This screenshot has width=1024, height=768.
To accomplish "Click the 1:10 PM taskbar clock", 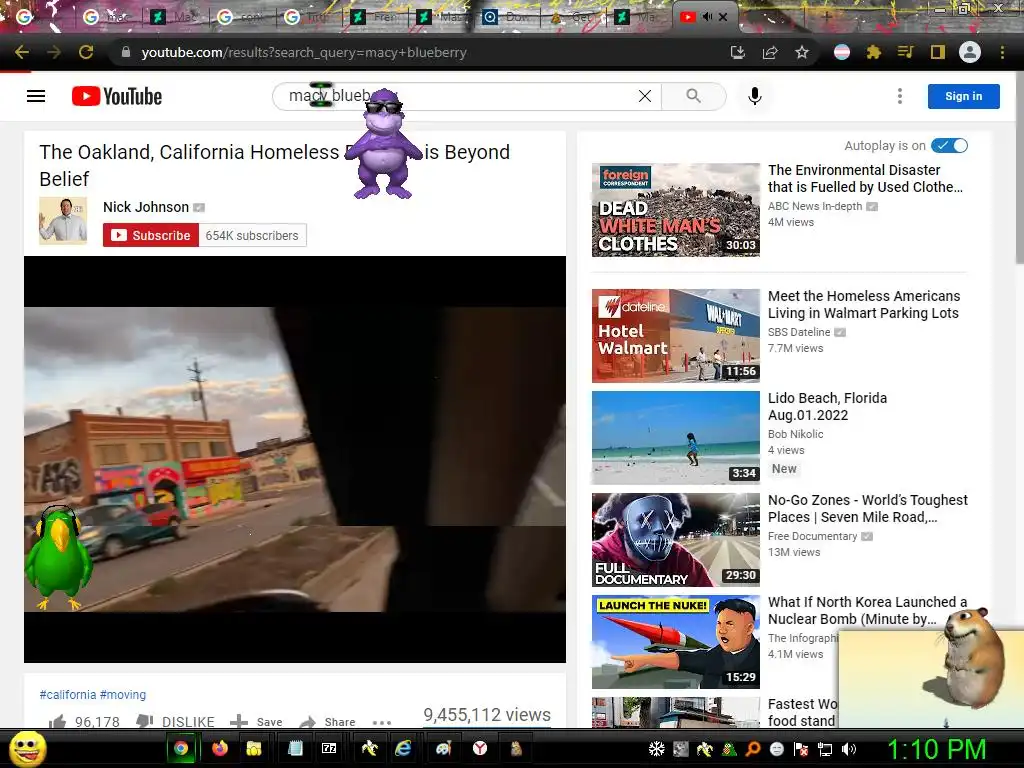I will [x=936, y=749].
